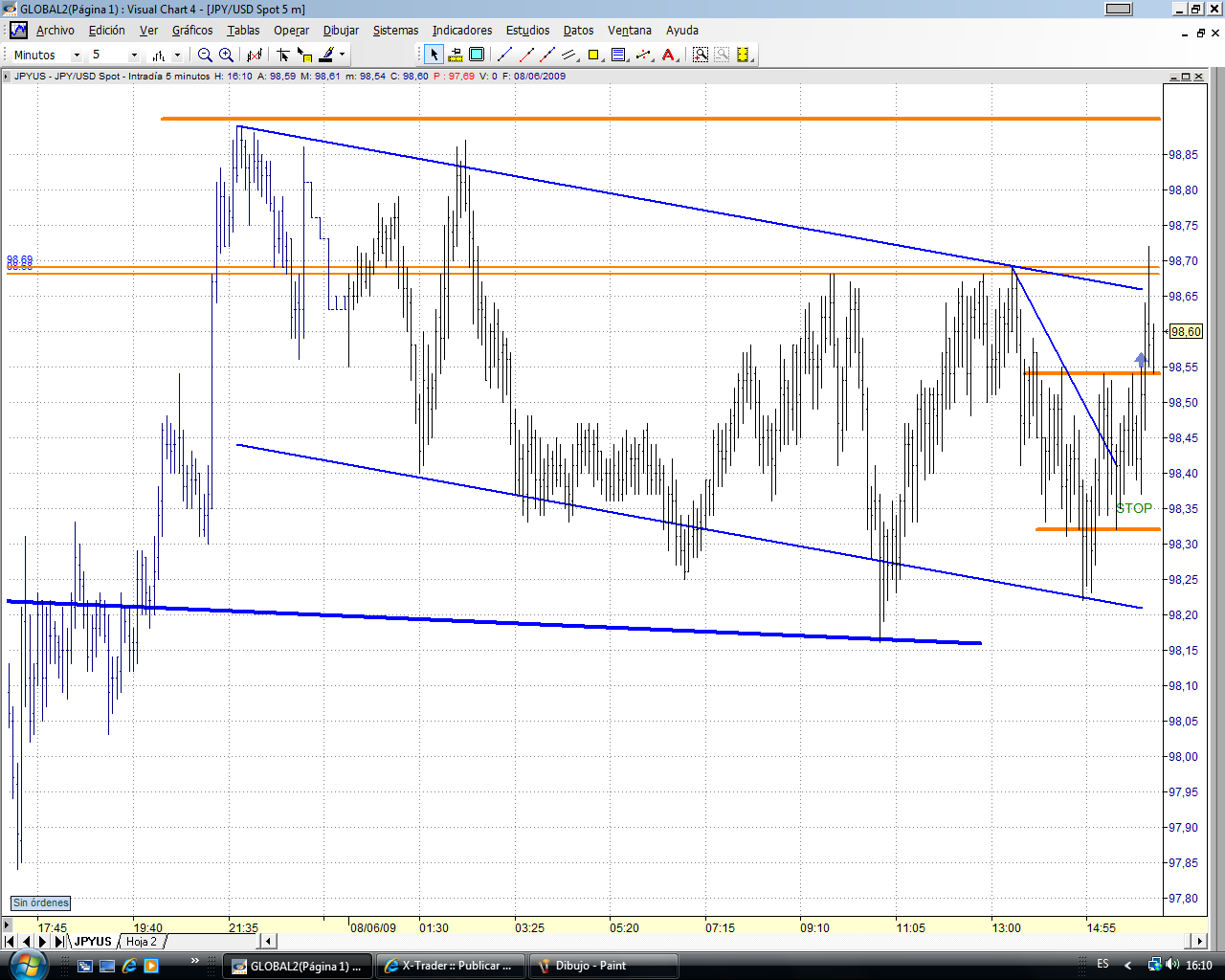Click the volume speaker tray icon

[1173, 965]
